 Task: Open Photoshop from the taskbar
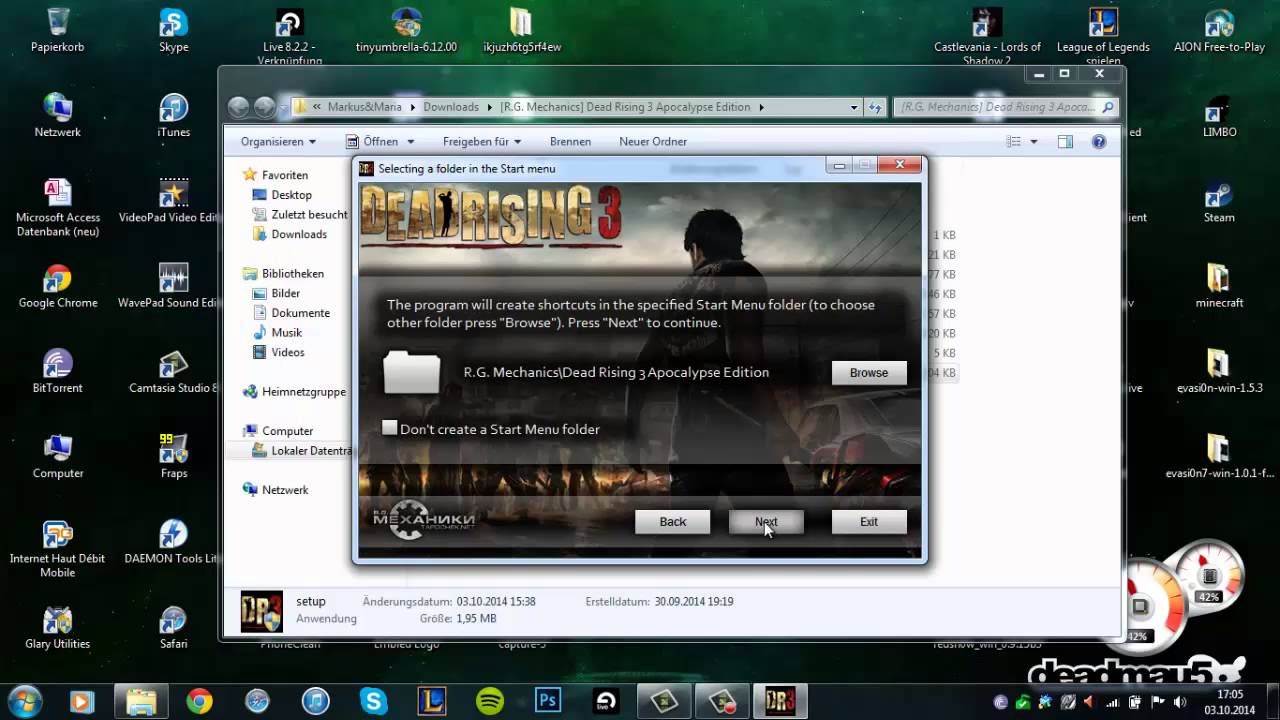click(x=548, y=701)
